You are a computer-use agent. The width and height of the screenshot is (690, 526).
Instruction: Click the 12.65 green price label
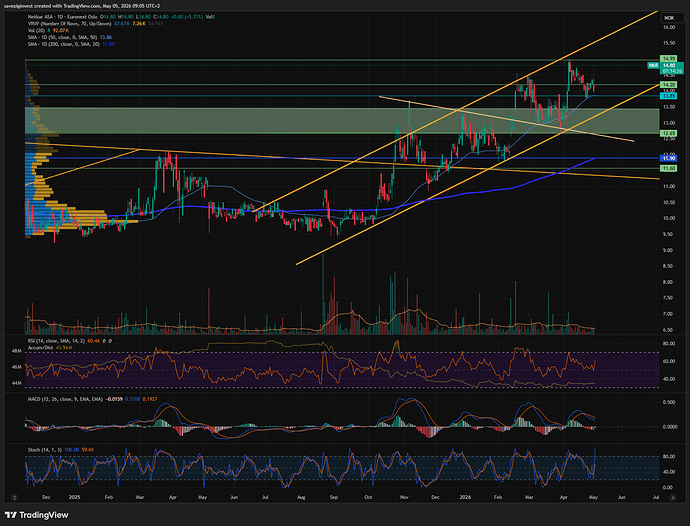pyautogui.click(x=668, y=133)
